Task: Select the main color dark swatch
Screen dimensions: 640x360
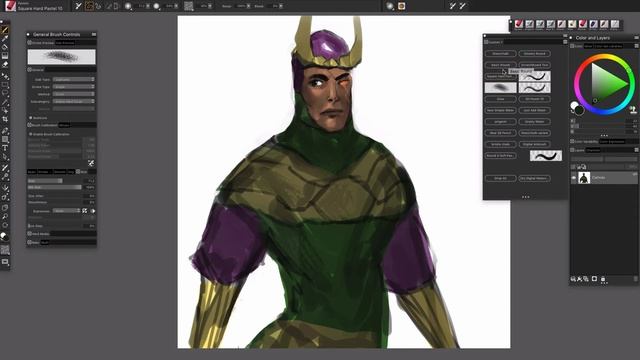Action: [x=579, y=110]
